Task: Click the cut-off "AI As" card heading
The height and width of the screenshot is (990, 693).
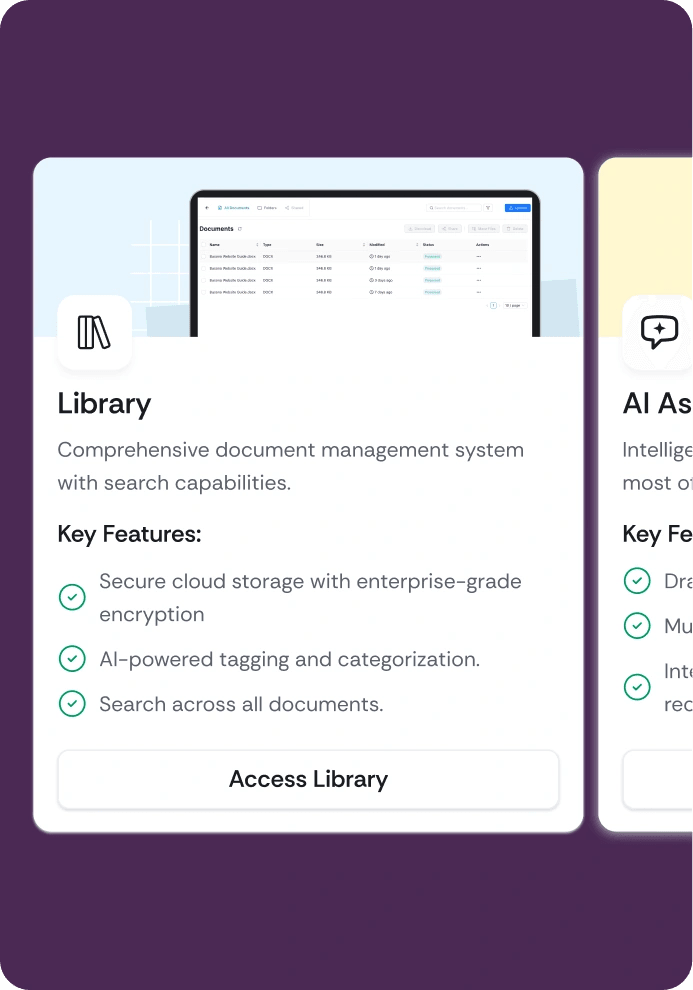Action: point(657,404)
